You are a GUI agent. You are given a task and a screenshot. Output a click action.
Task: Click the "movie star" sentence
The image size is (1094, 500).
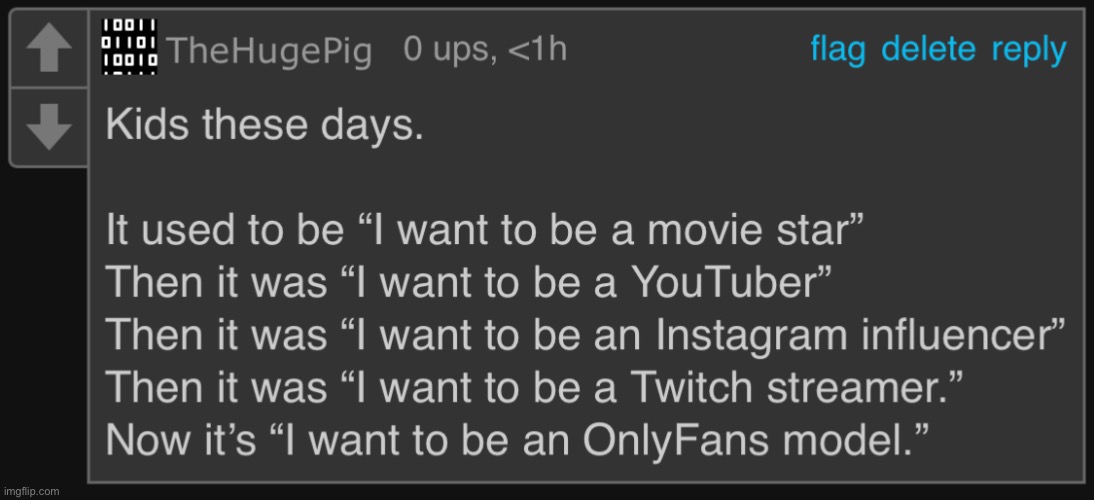pos(486,231)
